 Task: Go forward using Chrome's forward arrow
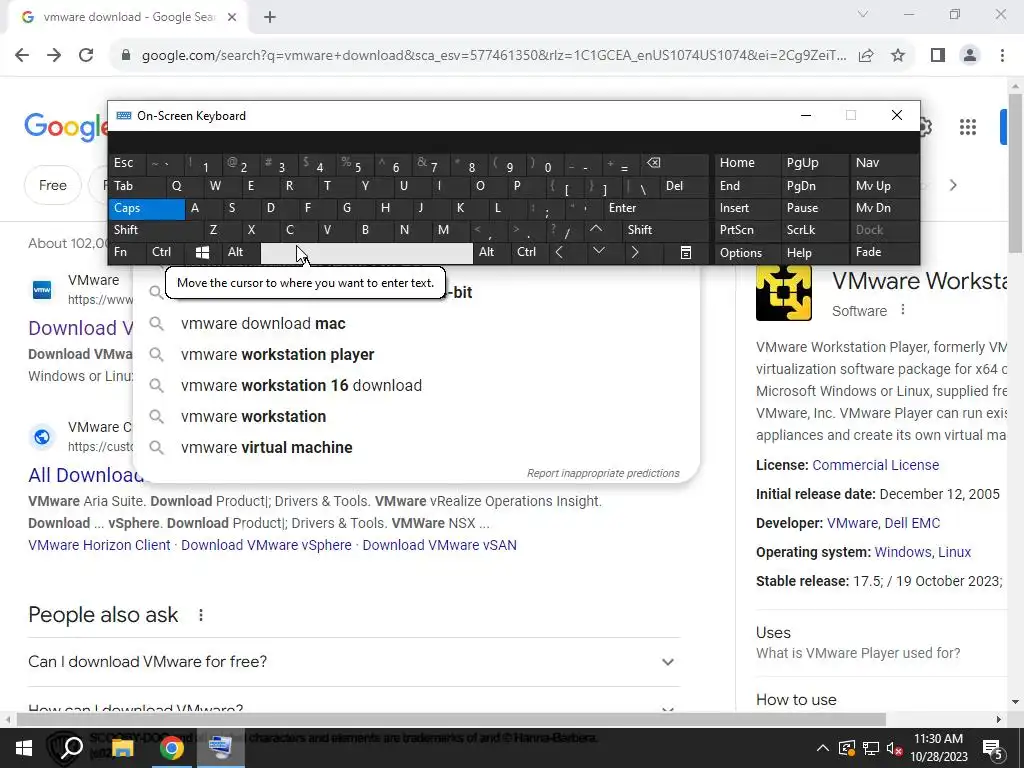54,56
